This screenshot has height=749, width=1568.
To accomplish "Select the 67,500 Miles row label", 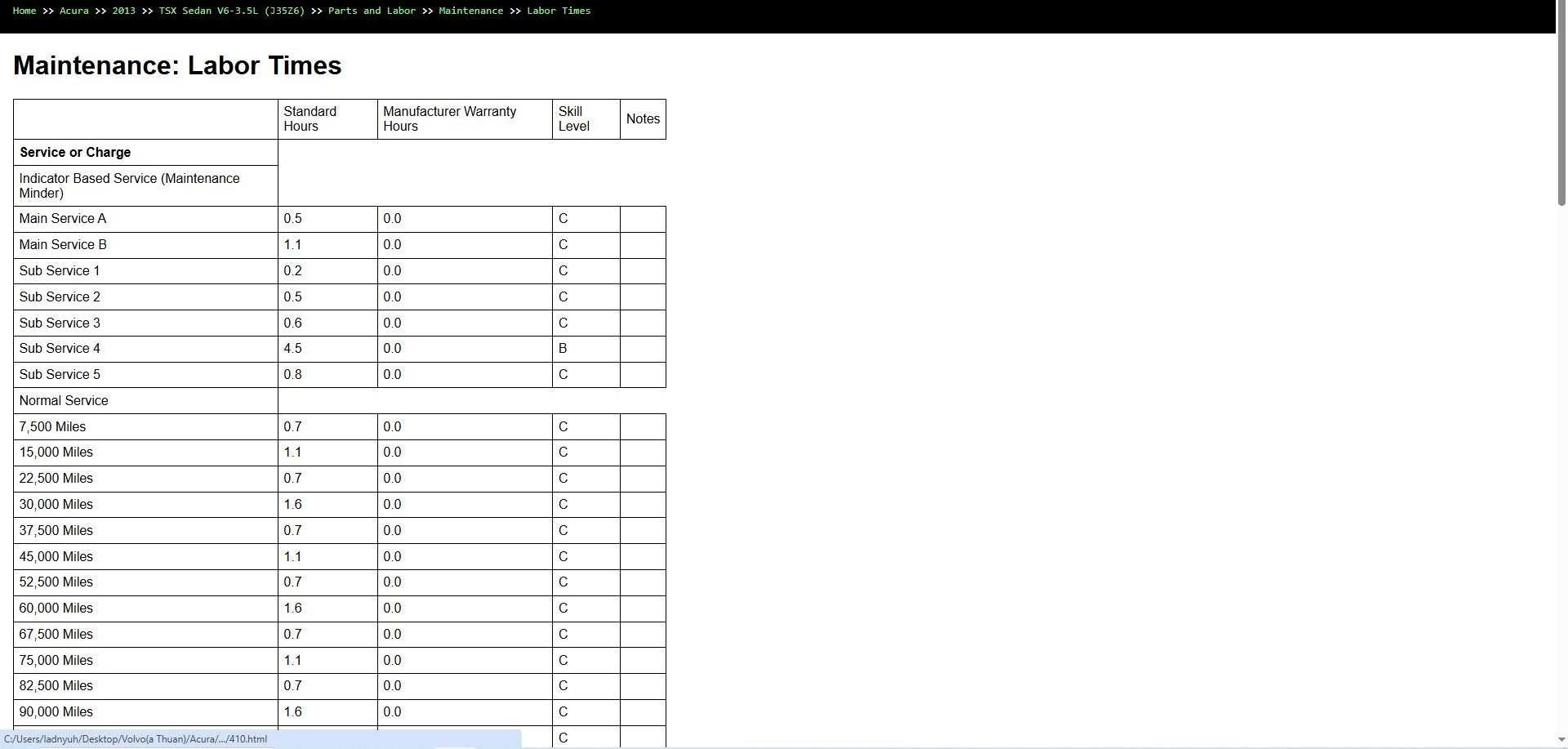I will 56,635.
